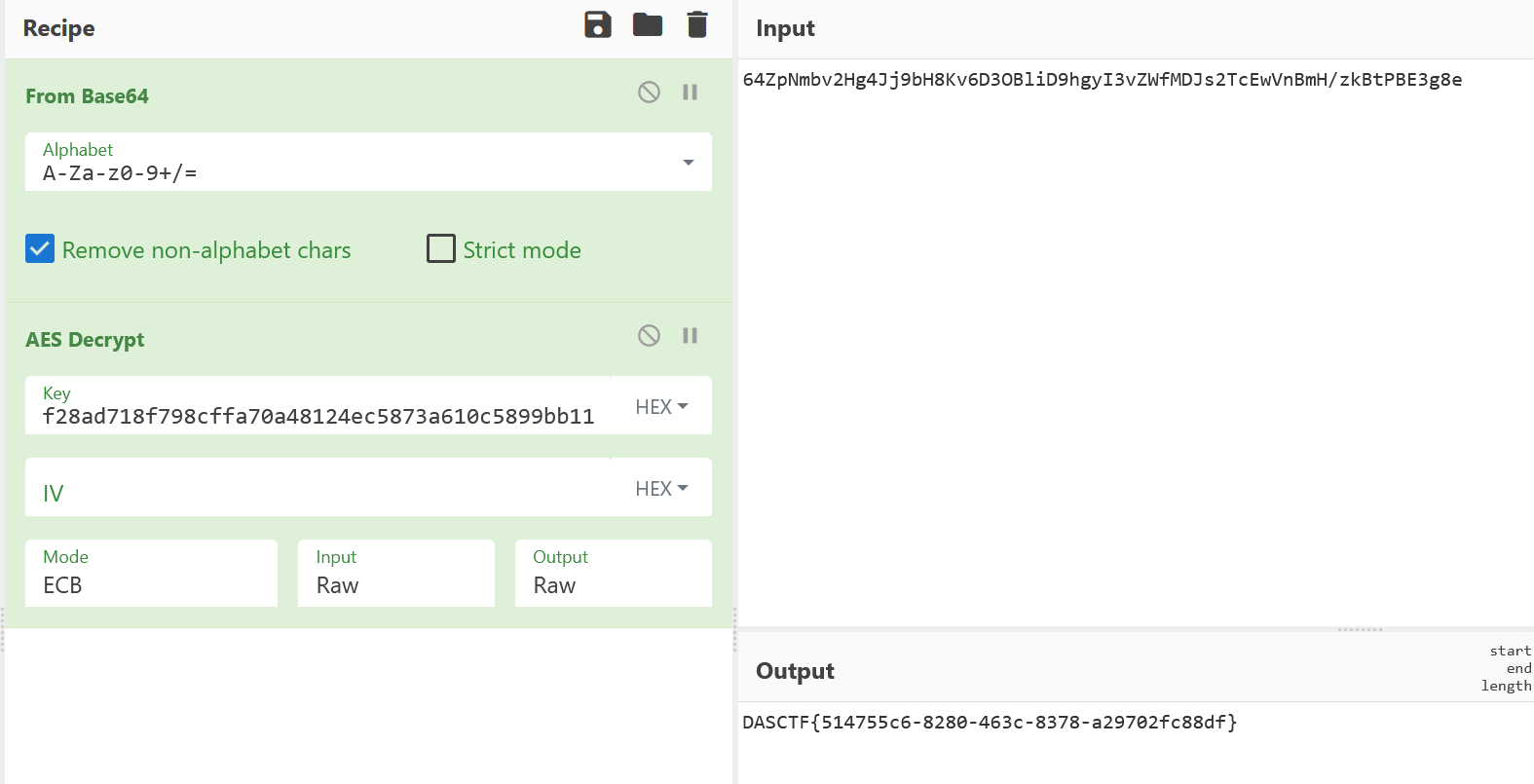
Task: Change the ECB Mode selector
Action: point(151,575)
